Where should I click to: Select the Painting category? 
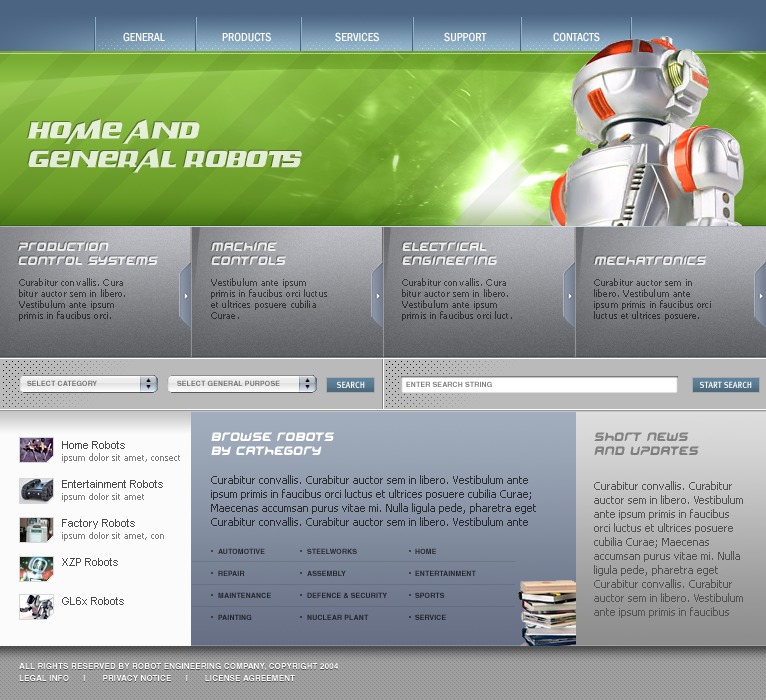pos(234,617)
